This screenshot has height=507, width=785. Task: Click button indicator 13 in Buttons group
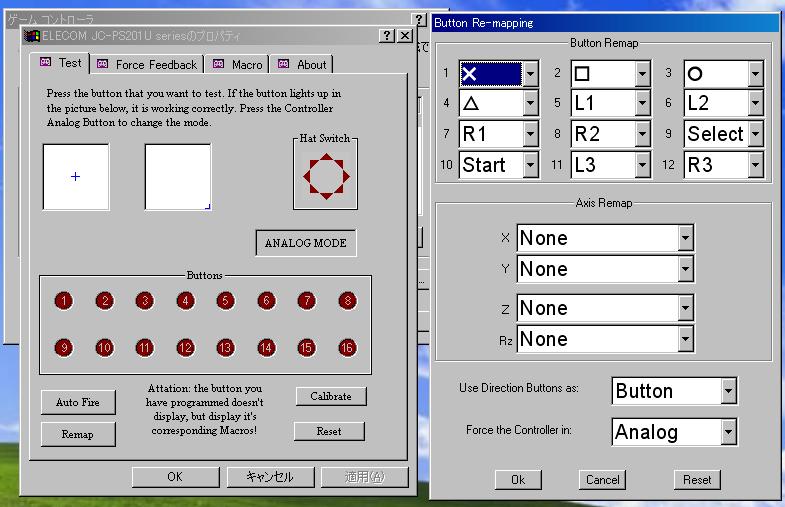coord(225,347)
